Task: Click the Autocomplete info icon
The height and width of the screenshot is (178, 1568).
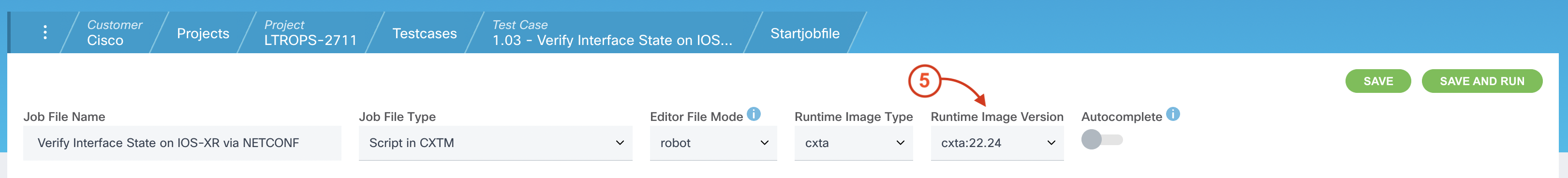Action: [x=1173, y=114]
